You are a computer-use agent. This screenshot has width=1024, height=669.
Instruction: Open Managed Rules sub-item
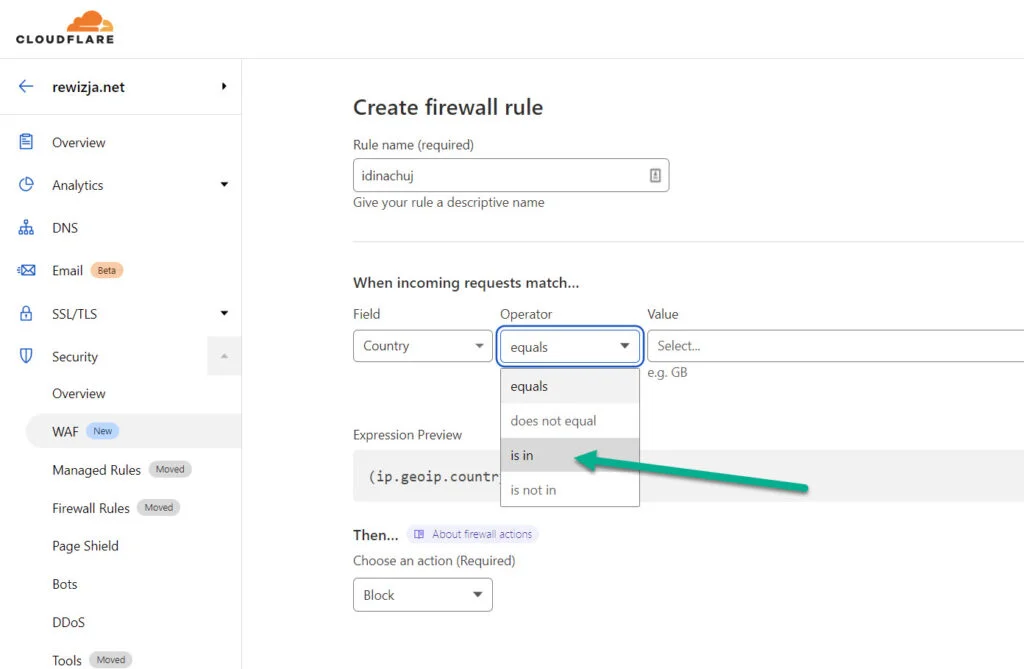click(x=97, y=470)
